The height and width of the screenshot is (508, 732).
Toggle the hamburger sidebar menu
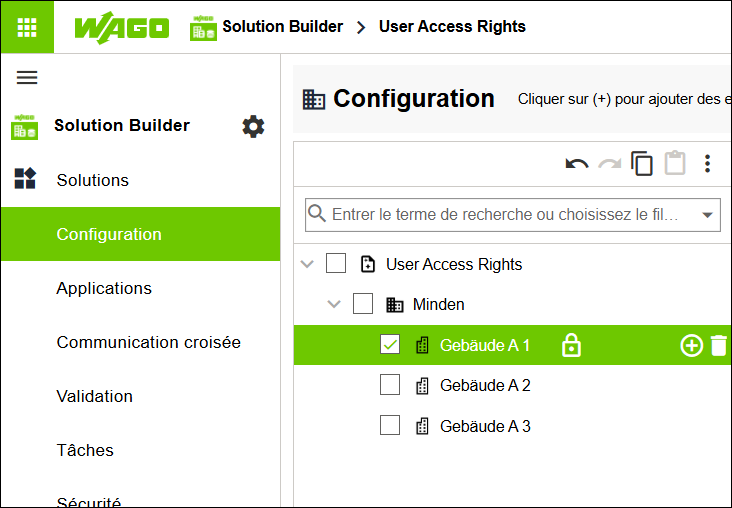pos(27,78)
